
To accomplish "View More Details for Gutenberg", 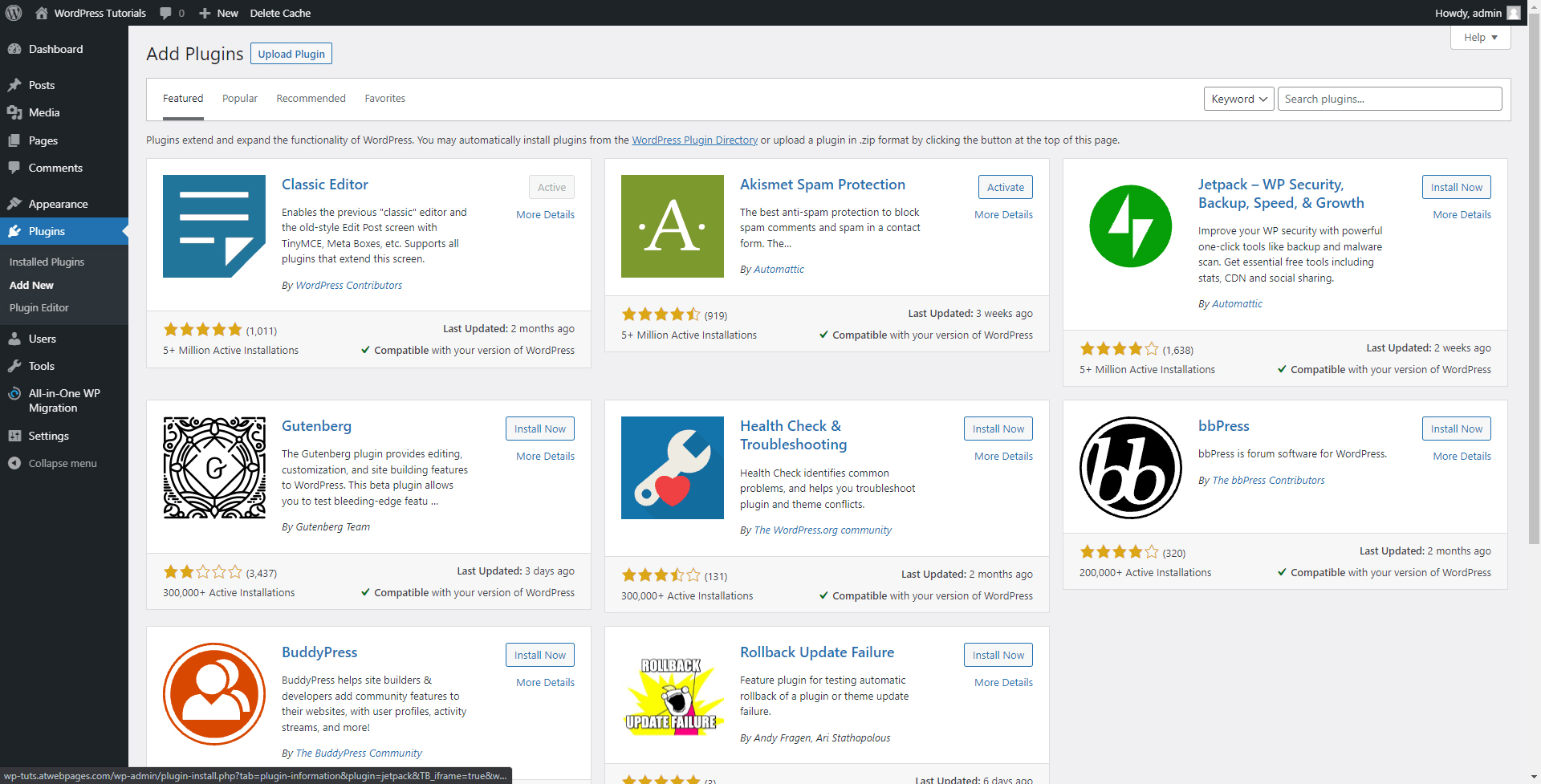I will point(545,456).
